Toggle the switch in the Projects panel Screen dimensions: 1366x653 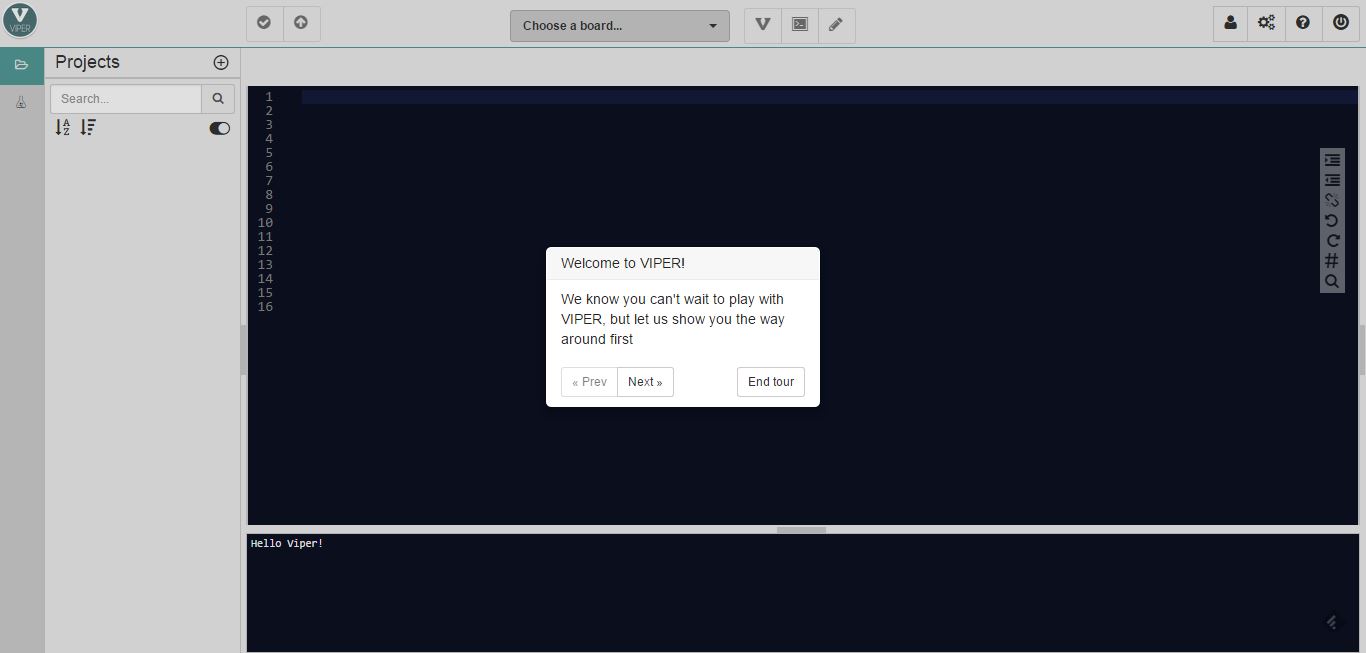click(x=219, y=128)
